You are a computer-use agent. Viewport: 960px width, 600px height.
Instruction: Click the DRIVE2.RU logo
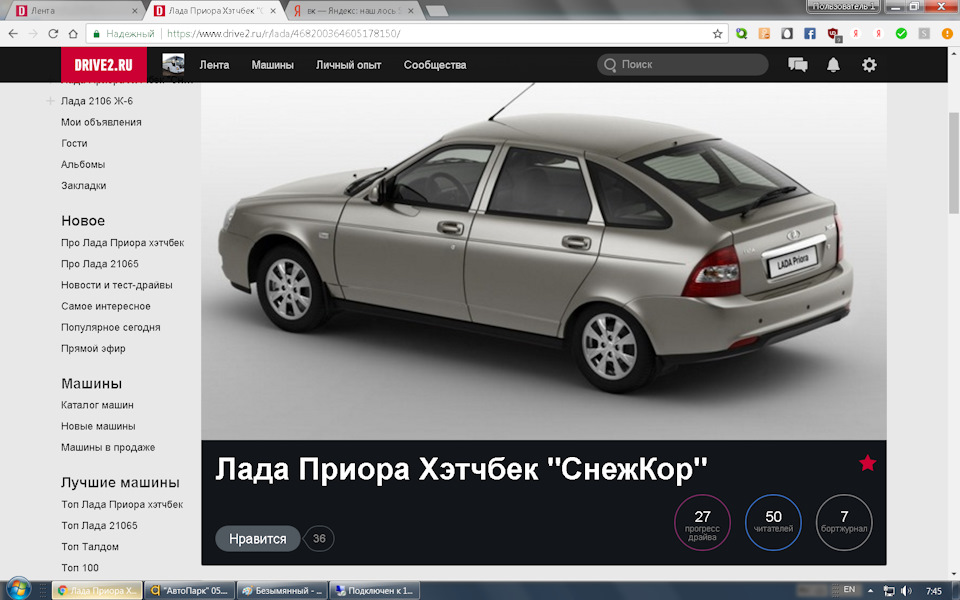pos(103,64)
